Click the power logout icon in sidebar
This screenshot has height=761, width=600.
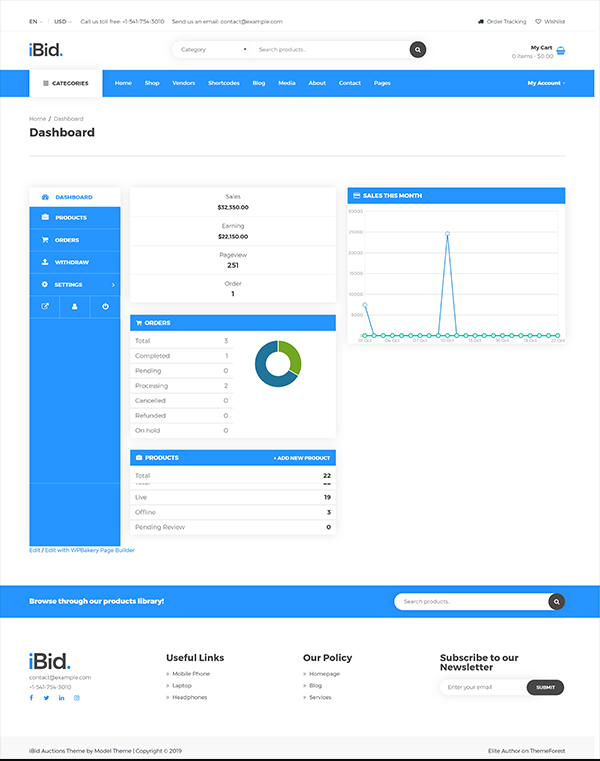coord(105,306)
